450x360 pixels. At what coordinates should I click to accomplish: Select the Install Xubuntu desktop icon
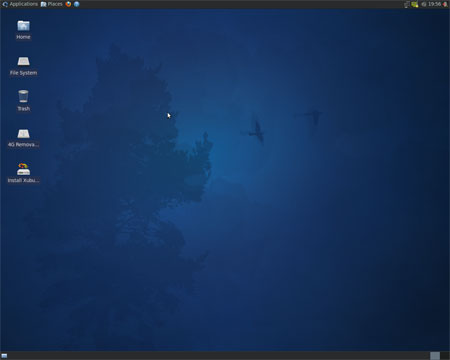click(23, 173)
